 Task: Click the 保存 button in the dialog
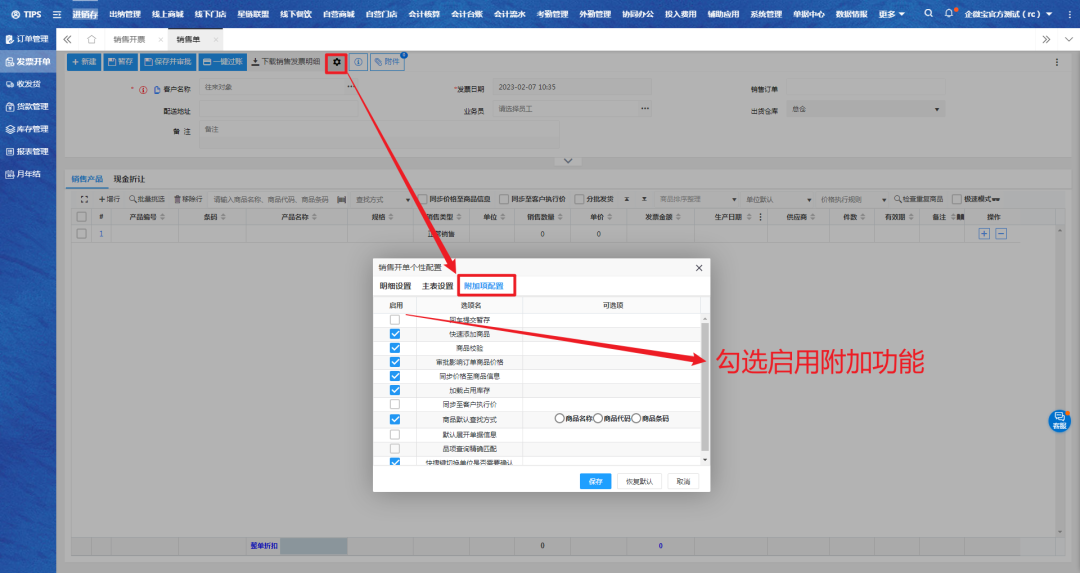pyautogui.click(x=595, y=481)
